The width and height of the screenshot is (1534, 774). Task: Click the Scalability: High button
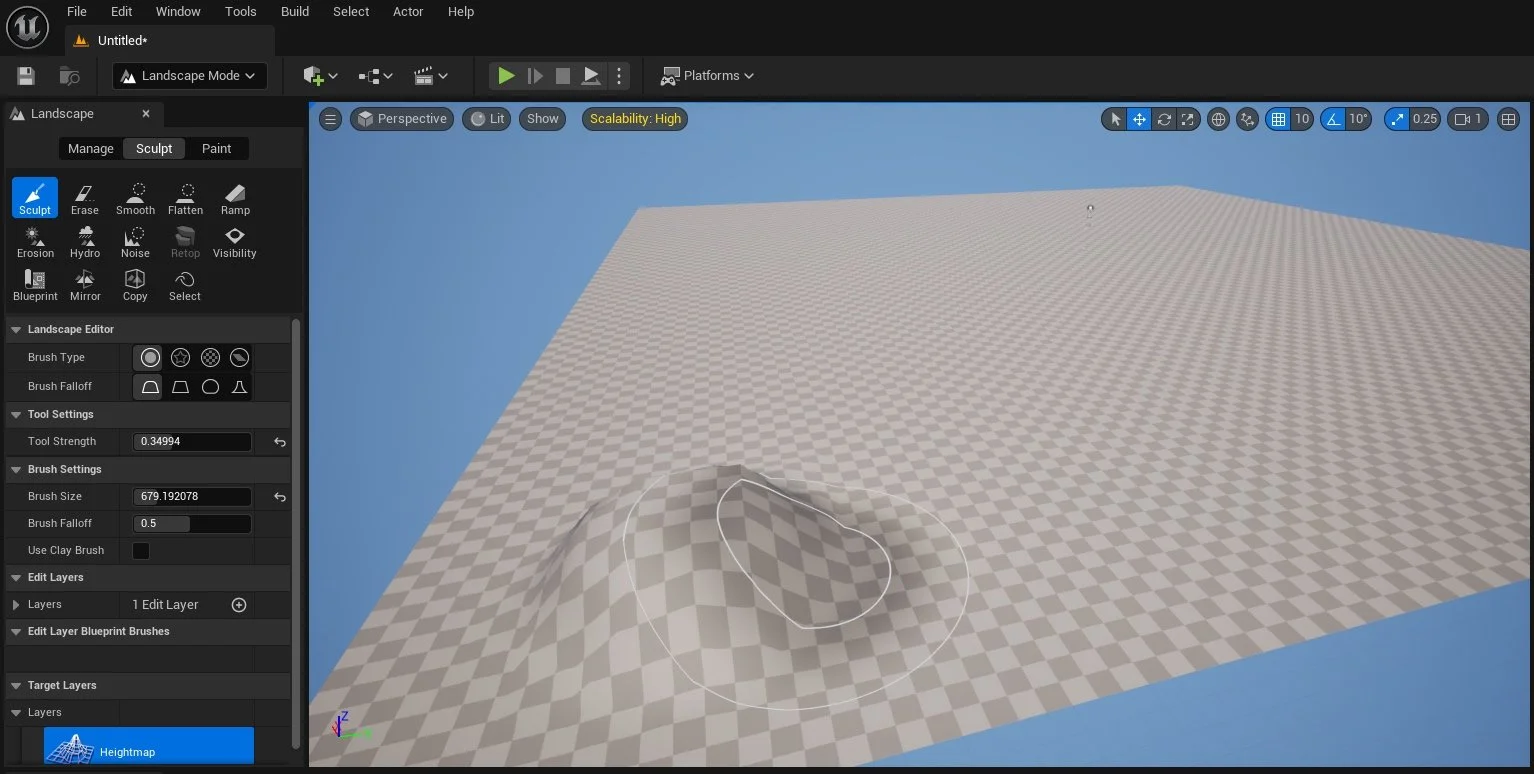tap(635, 119)
